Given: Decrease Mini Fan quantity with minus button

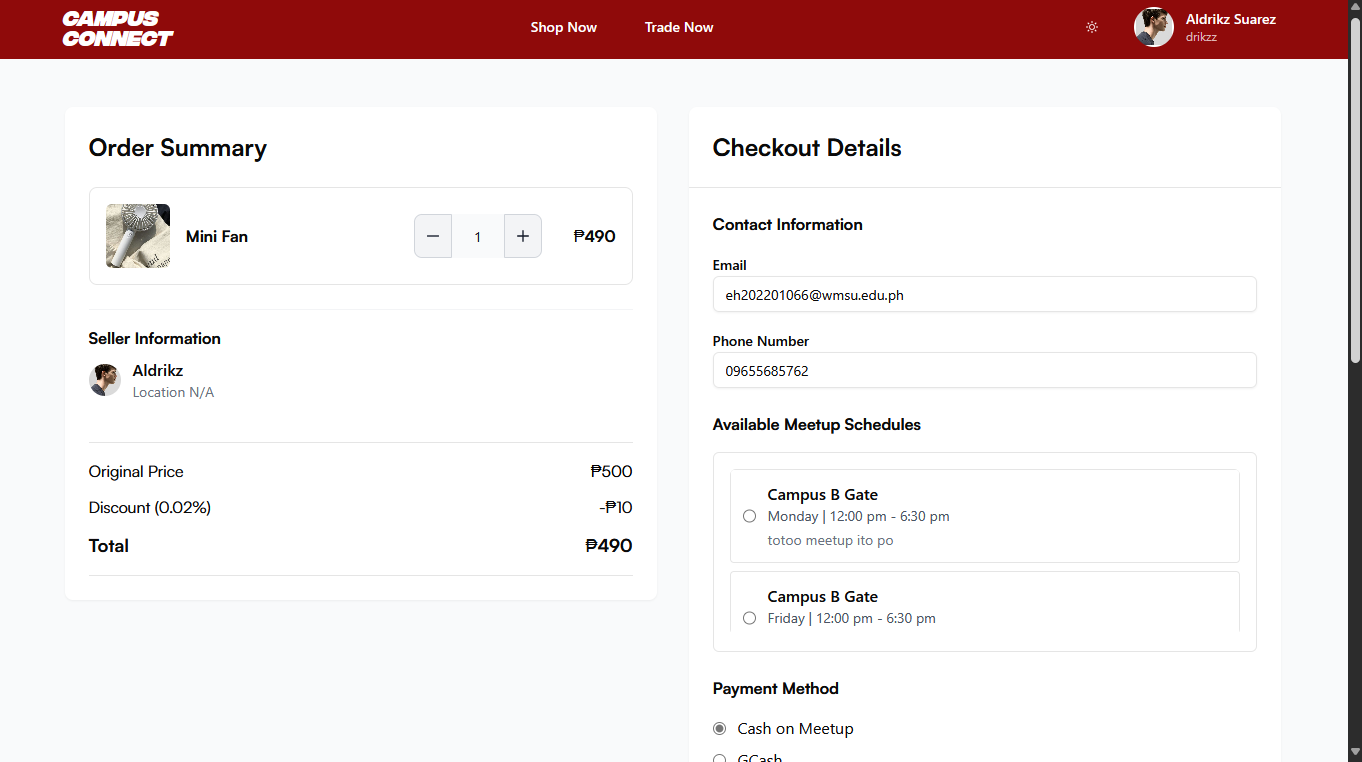Looking at the screenshot, I should [433, 236].
